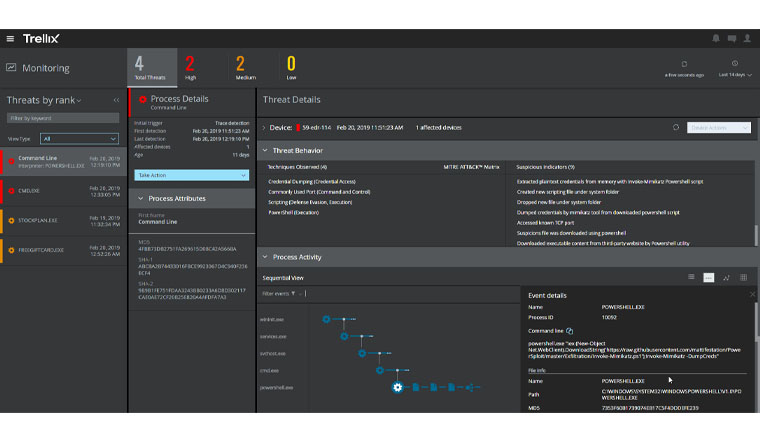Open the user profile icon

[747, 38]
